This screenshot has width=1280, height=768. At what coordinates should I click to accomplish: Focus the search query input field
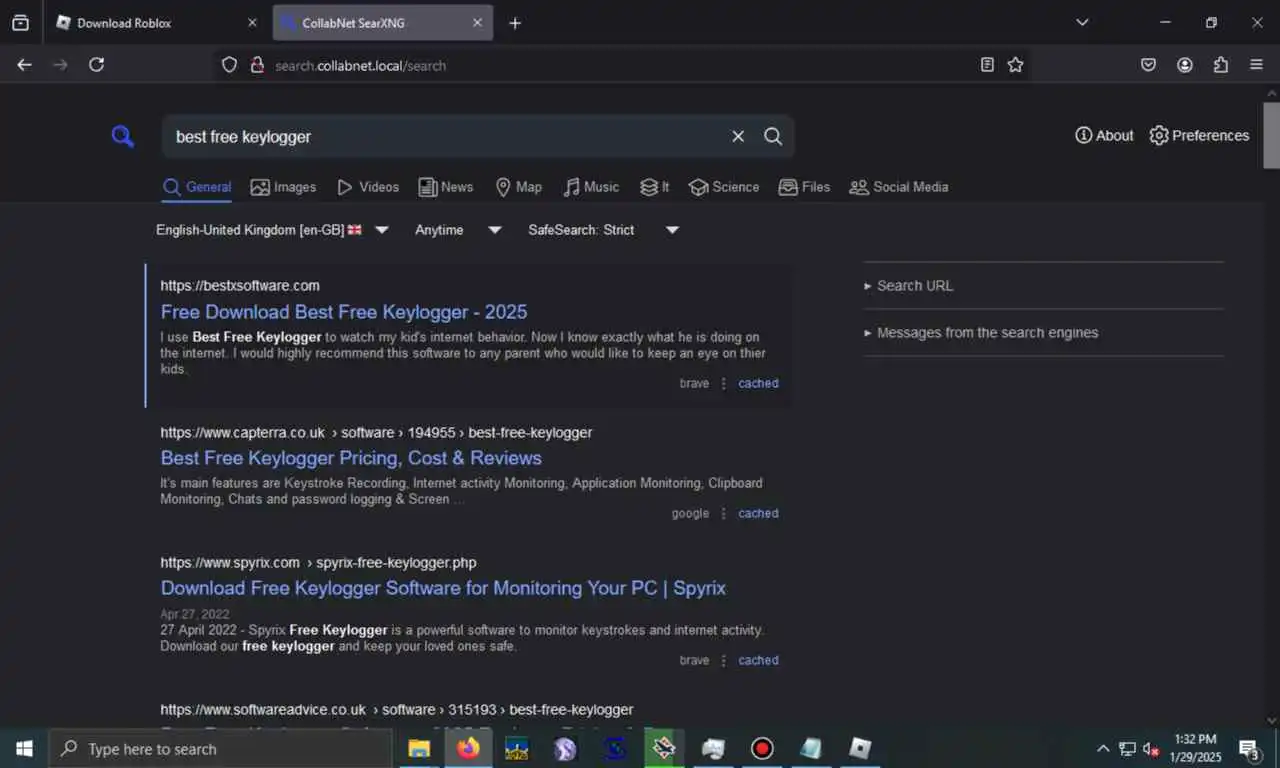(x=445, y=136)
